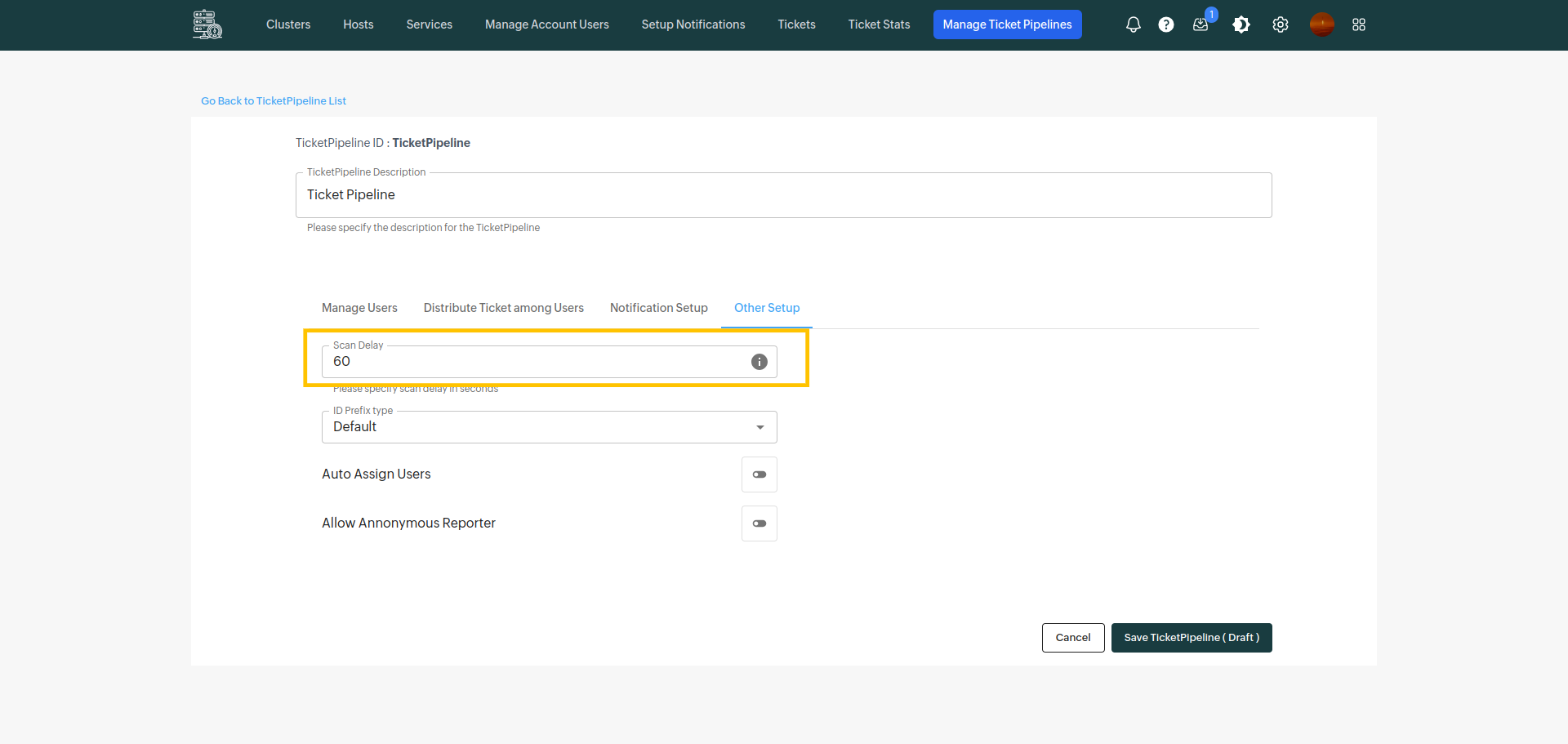Click Save TicketPipeline (Draft) button
This screenshot has width=1568, height=744.
click(1192, 638)
